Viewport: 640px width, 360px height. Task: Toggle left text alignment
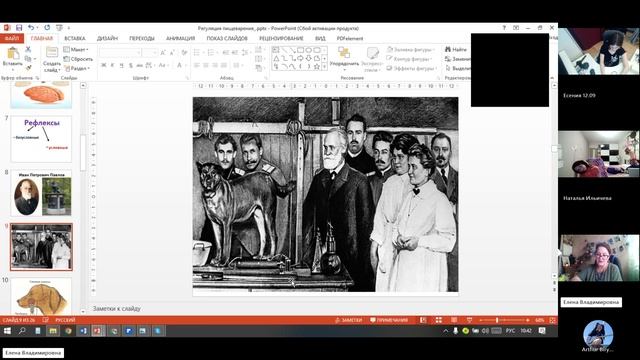(197, 65)
